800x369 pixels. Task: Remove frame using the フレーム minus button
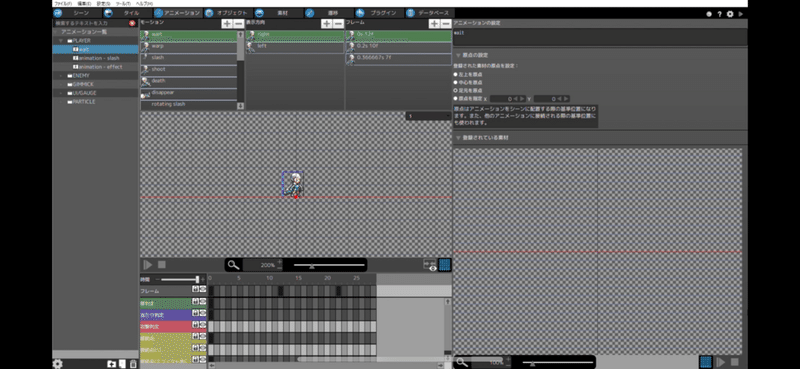click(x=446, y=23)
